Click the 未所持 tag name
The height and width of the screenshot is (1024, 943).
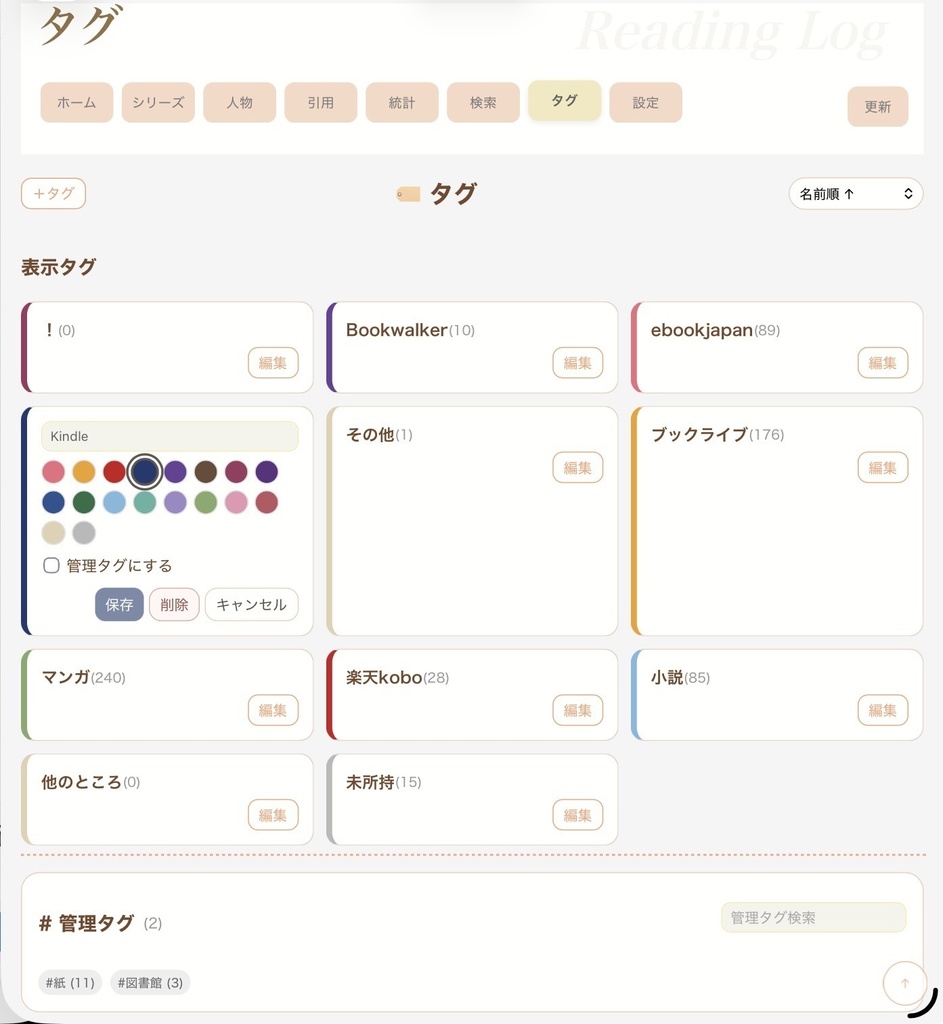370,782
